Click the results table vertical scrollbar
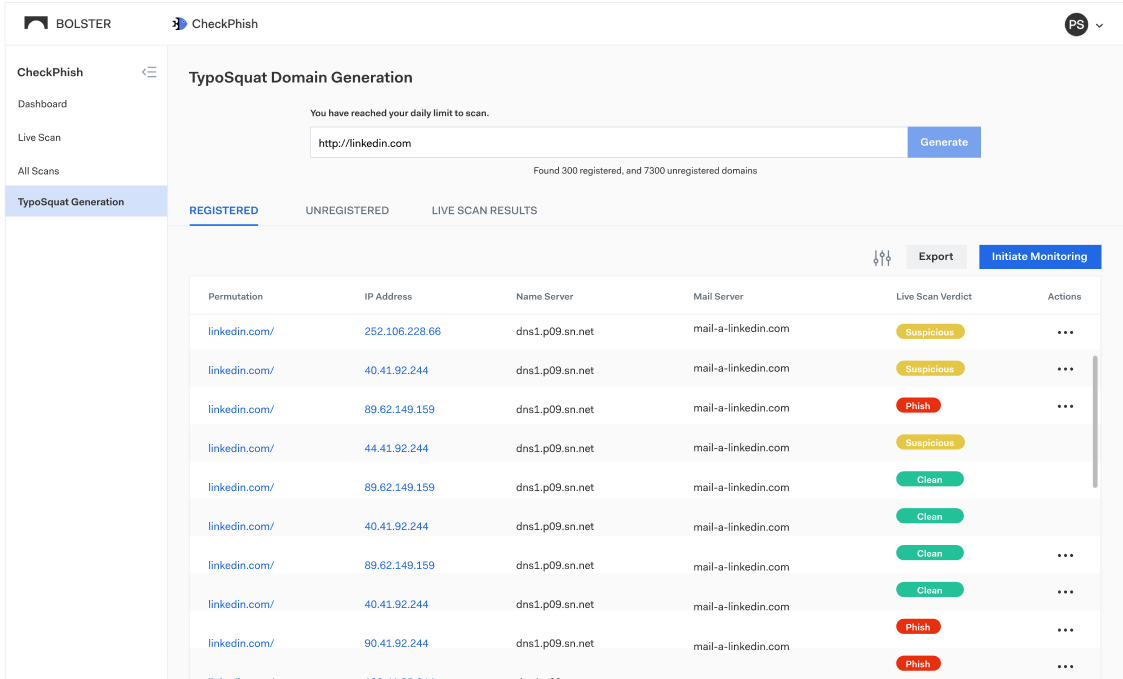 [x=1096, y=420]
